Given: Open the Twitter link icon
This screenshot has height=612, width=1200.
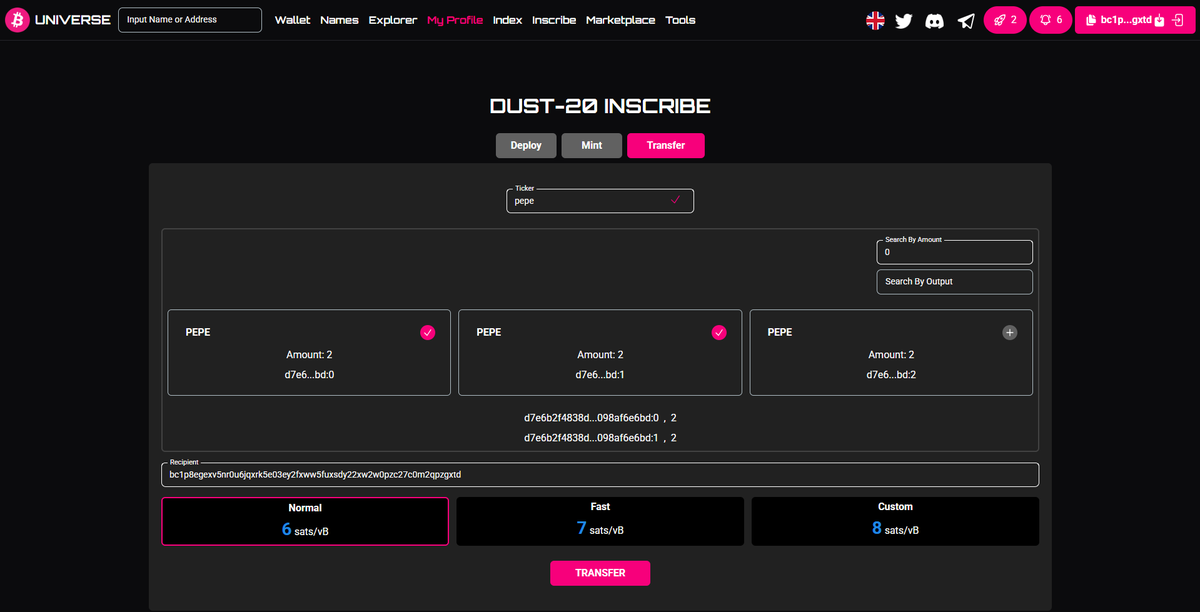Looking at the screenshot, I should pyautogui.click(x=904, y=20).
